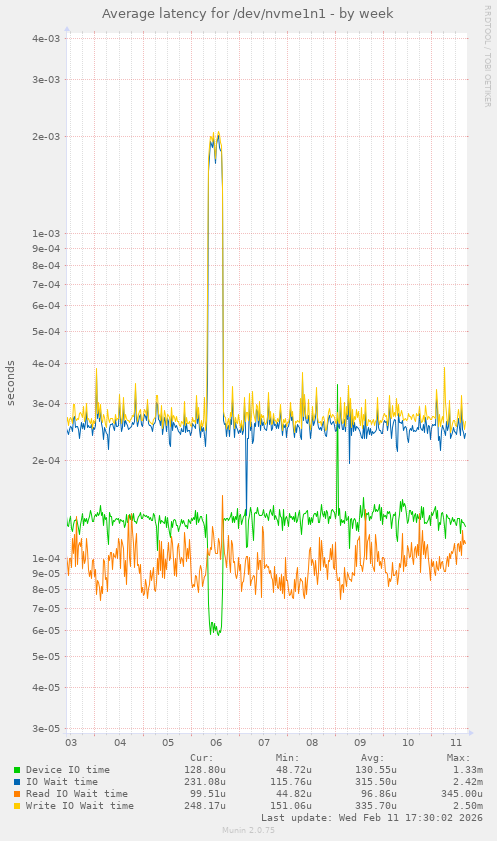This screenshot has height=841, width=497.
Task: Click the x-axis day label 06
Action: (x=216, y=743)
